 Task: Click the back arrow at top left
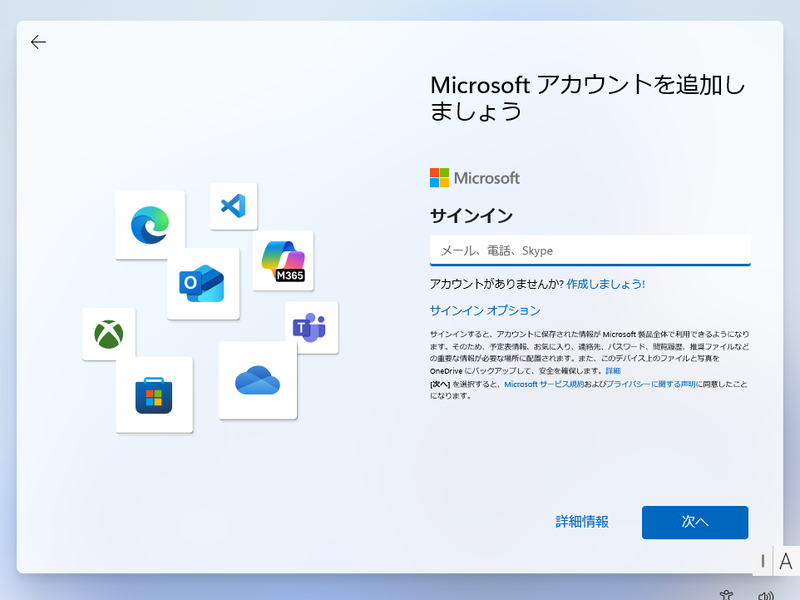38,42
